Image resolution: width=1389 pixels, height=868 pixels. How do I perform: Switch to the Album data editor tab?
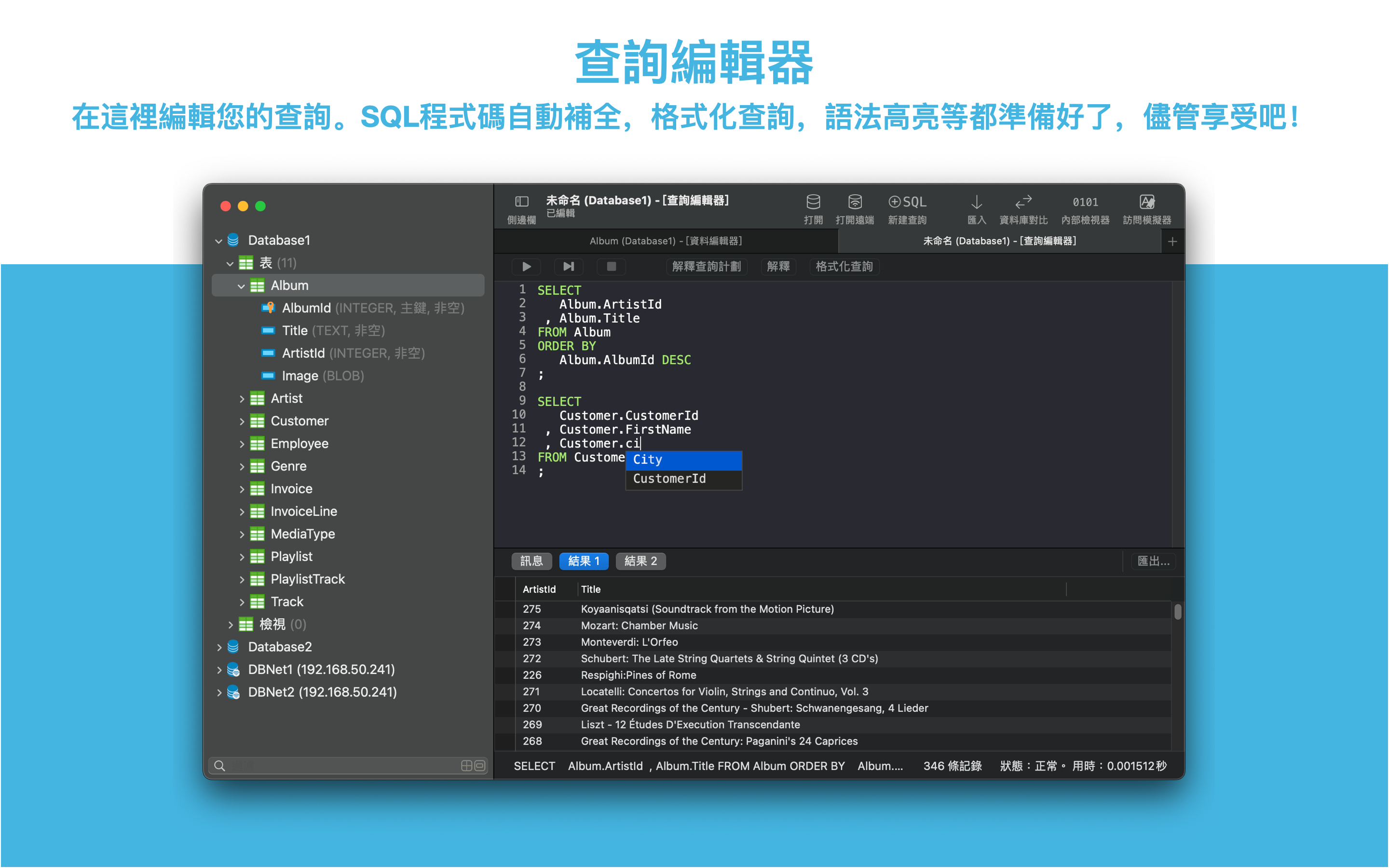[665, 241]
